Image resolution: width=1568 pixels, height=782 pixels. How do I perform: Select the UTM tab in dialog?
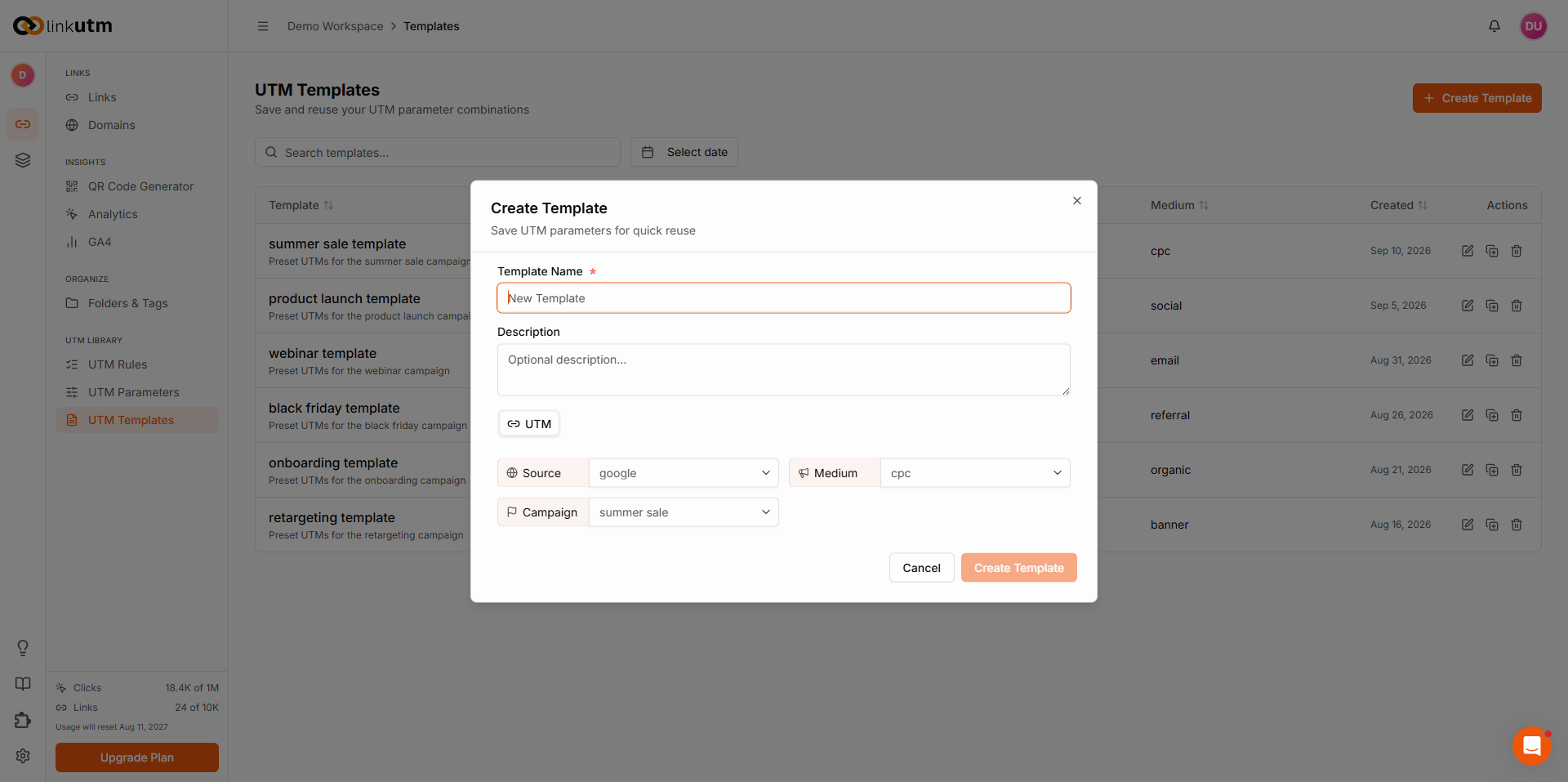click(529, 424)
